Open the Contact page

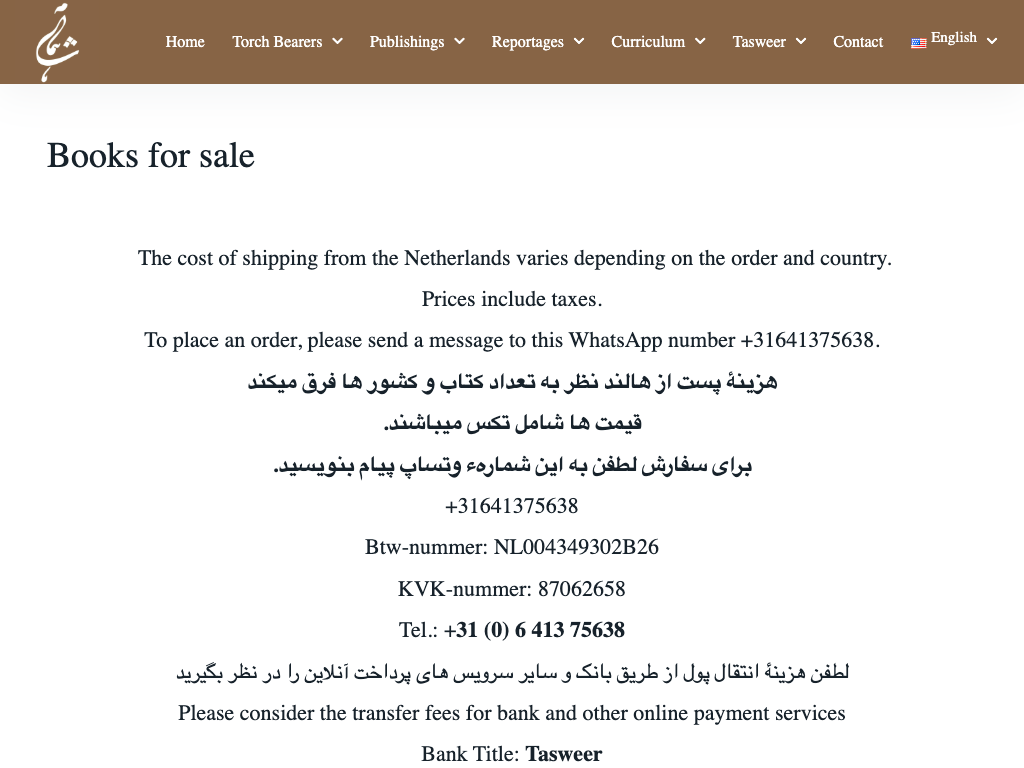pyautogui.click(x=858, y=42)
